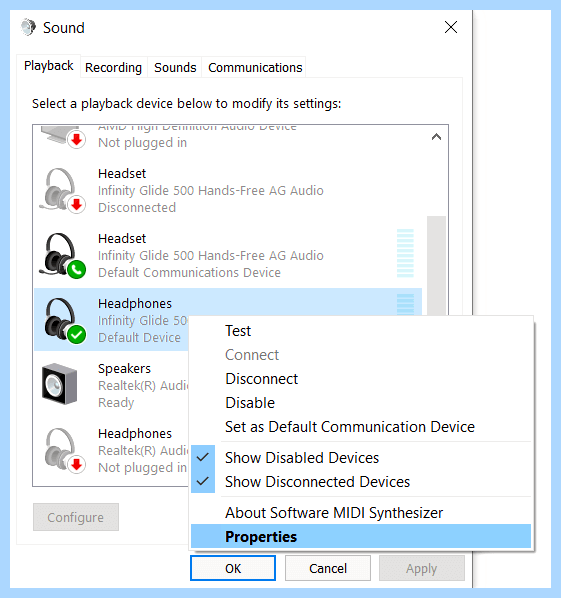Close the Sound dialog

(x=451, y=27)
